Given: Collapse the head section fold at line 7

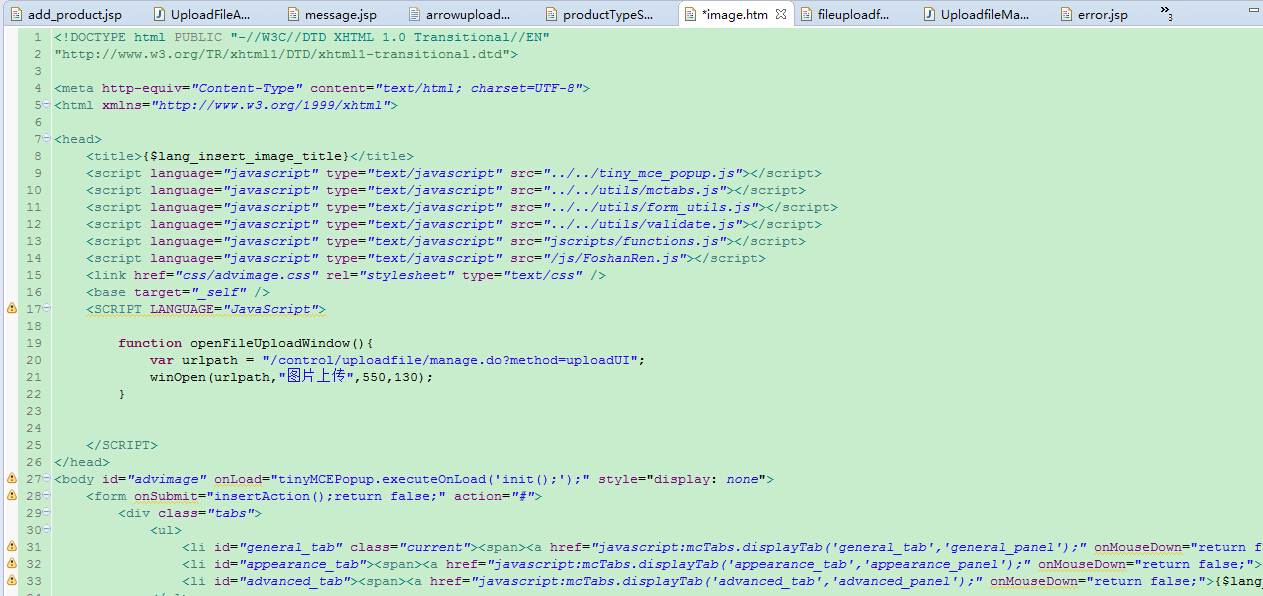Looking at the screenshot, I should point(46,139).
